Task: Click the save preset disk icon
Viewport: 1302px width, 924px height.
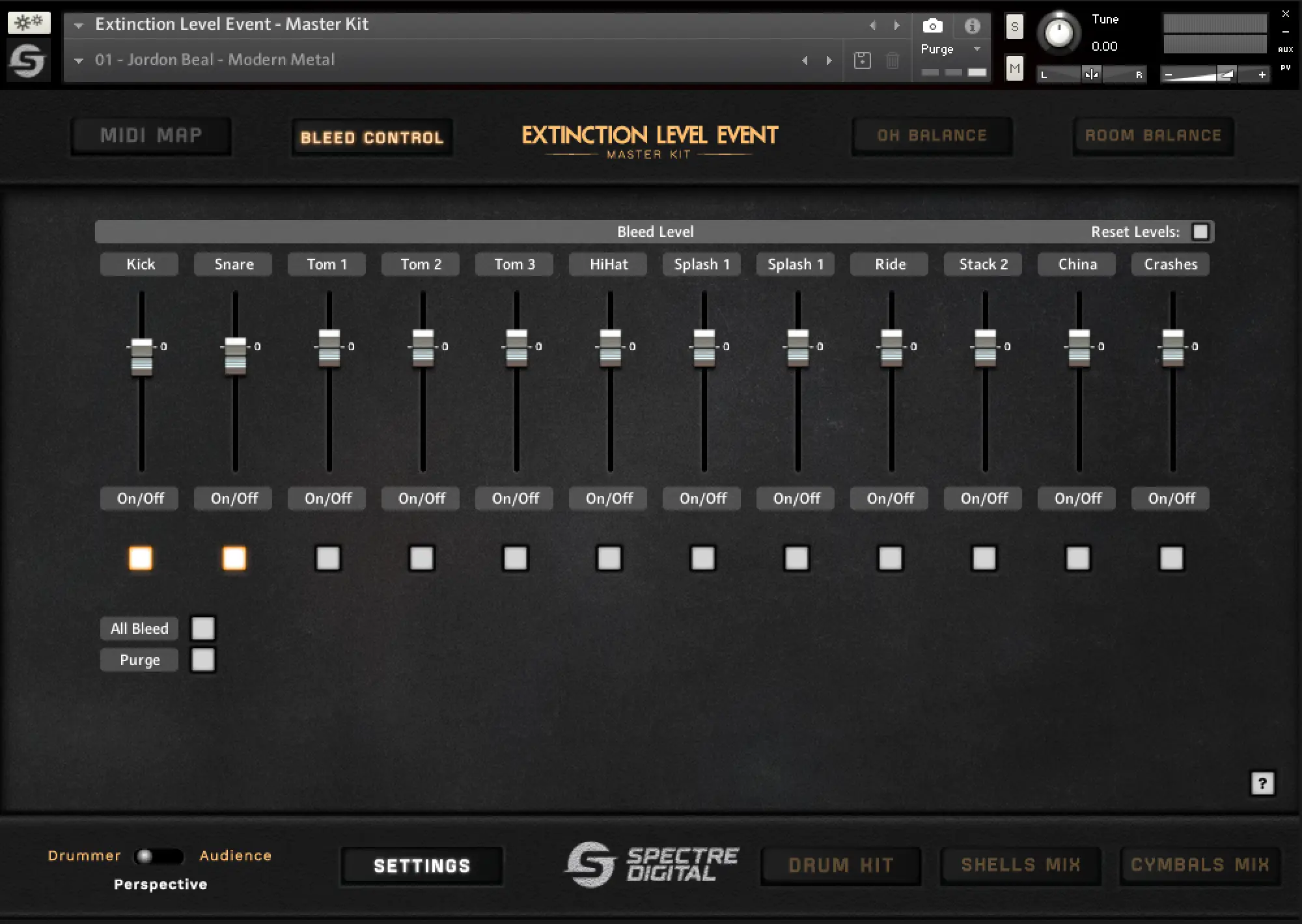Action: 862,61
